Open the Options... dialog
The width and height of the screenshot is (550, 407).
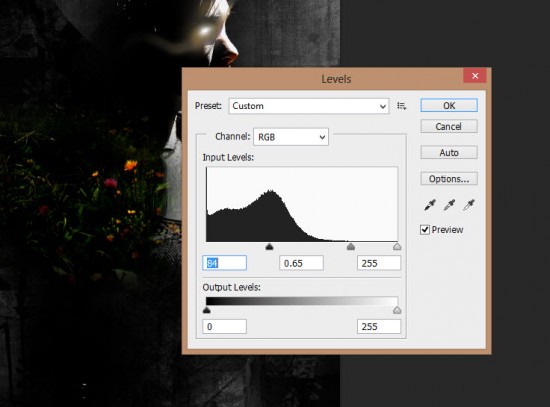tap(449, 179)
